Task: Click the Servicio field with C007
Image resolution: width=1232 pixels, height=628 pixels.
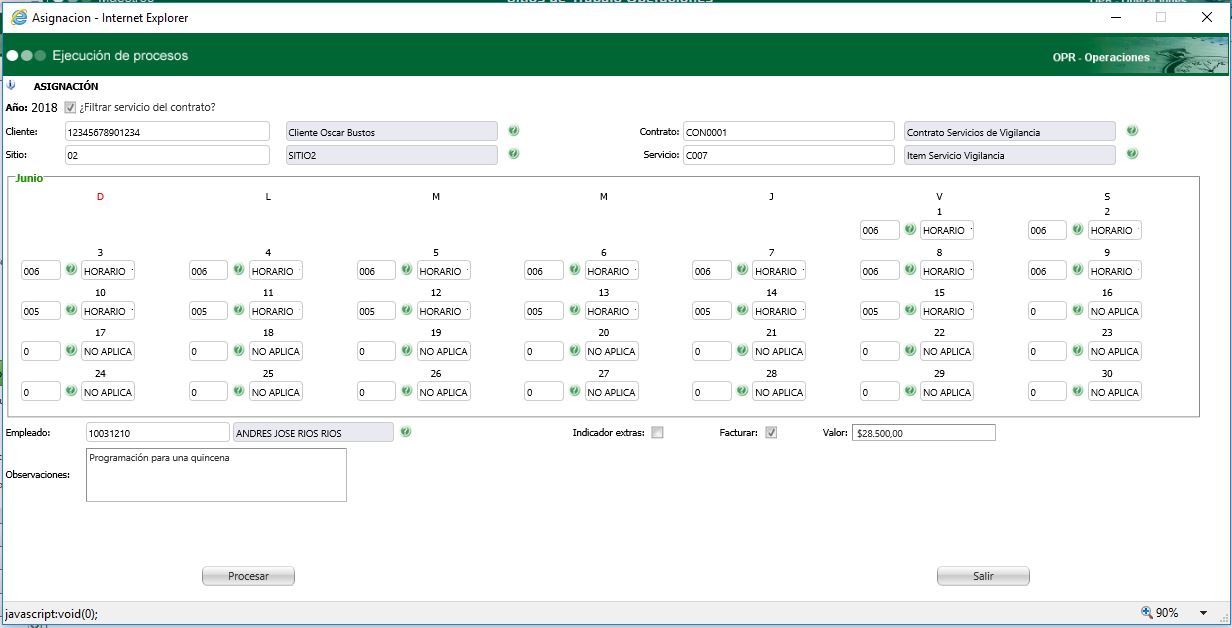Action: point(788,155)
